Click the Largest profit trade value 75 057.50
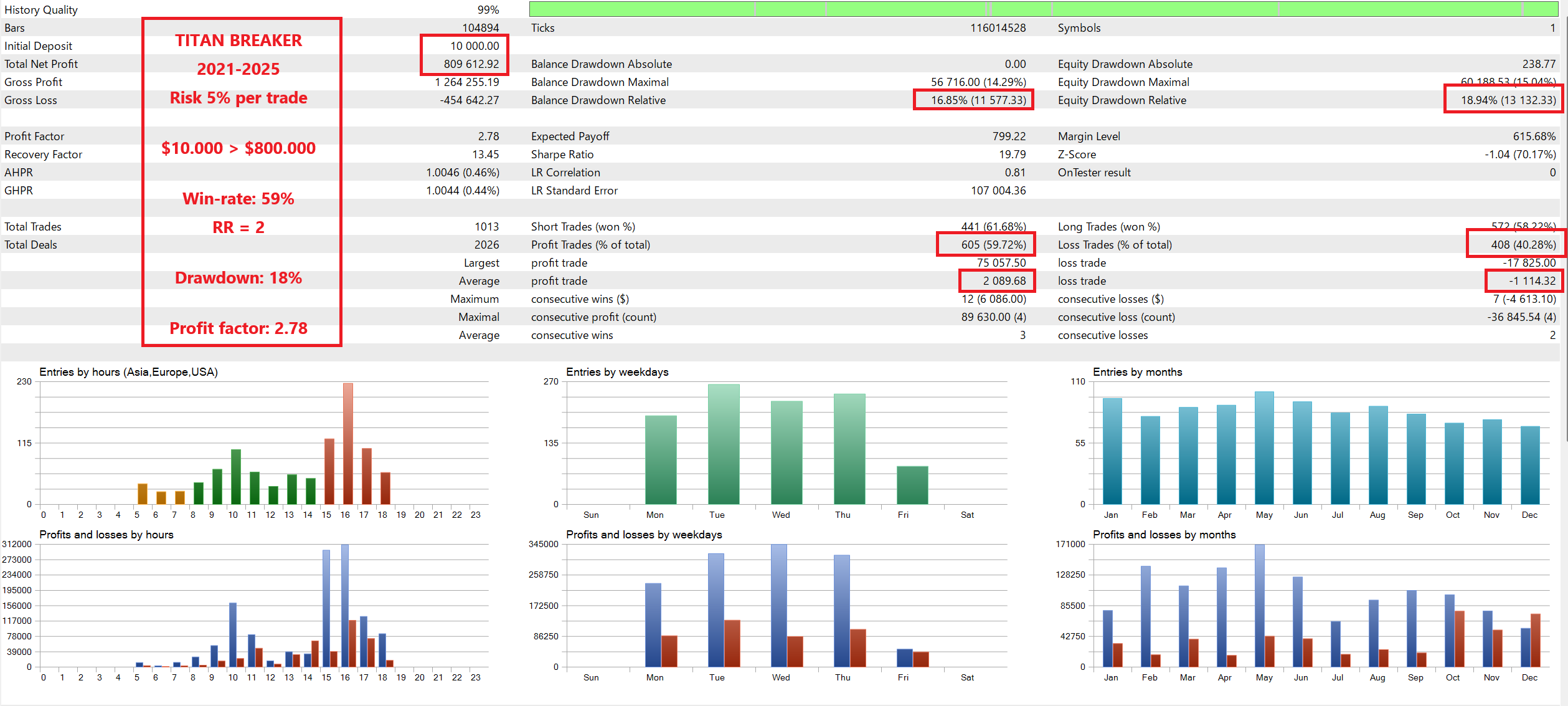 (x=1001, y=263)
